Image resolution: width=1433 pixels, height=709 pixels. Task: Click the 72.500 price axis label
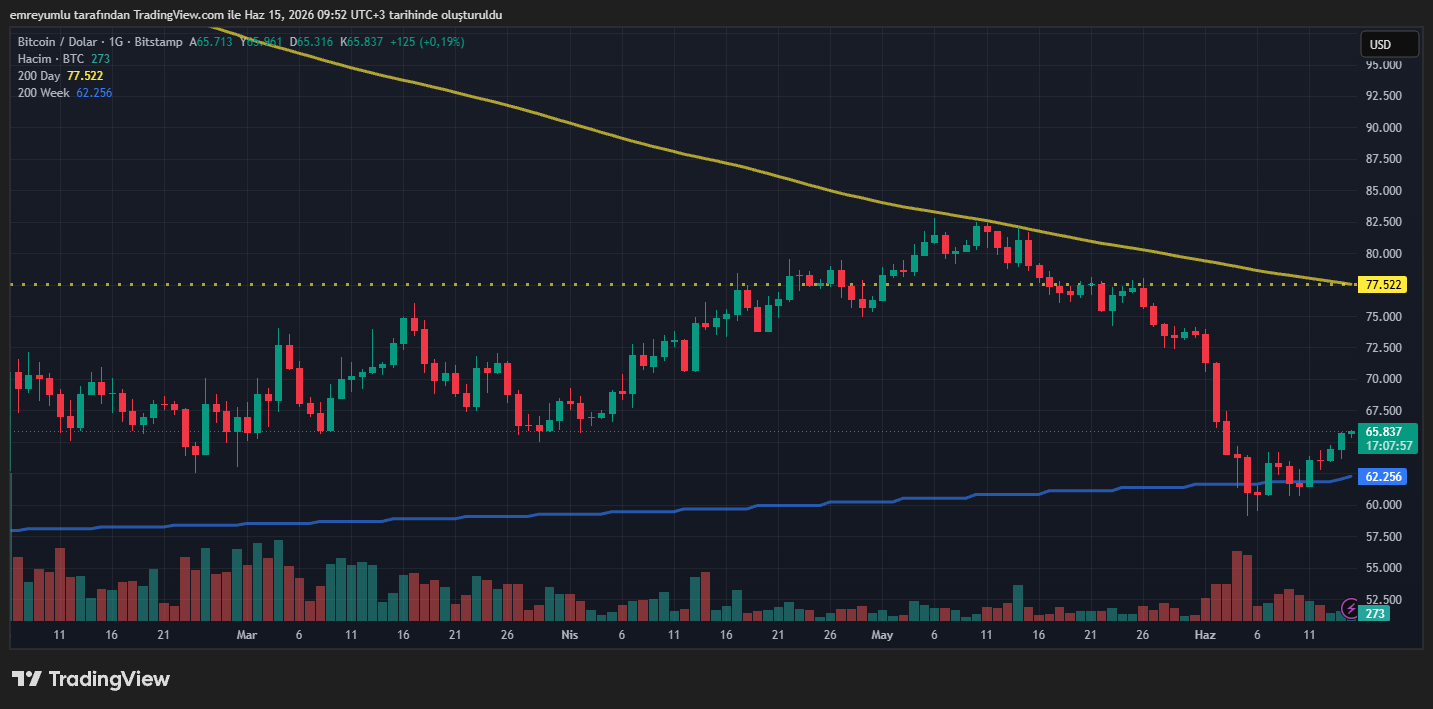1383,348
